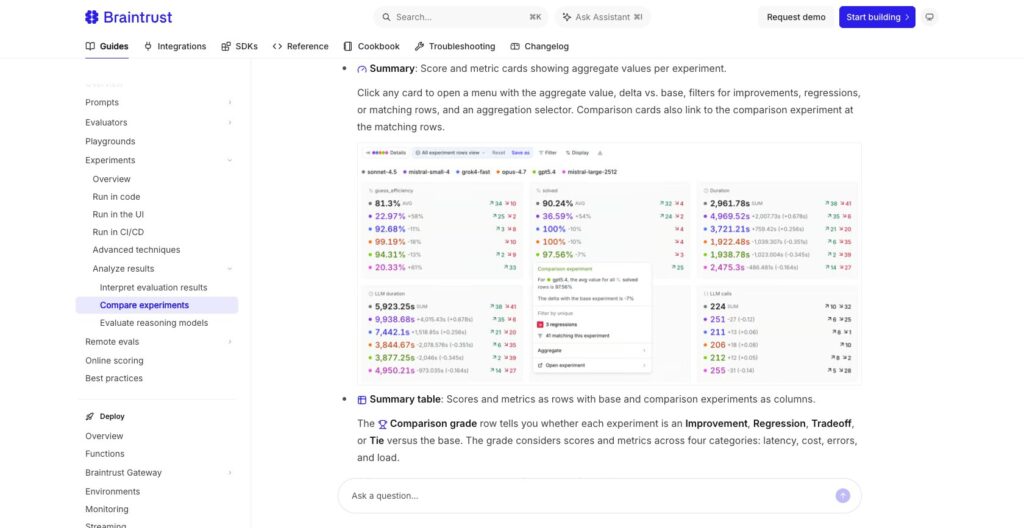This screenshot has height=528, width=1024.
Task: Switch to the Integrations tab
Action: tap(175, 46)
